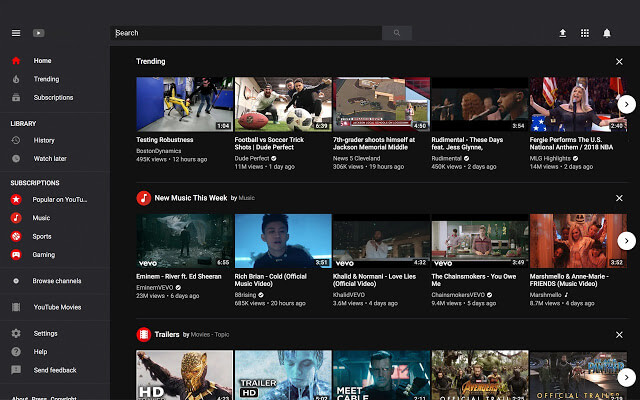The height and width of the screenshot is (400, 640).
Task: Click the music note icon beside New Music This Week
Action: (x=144, y=198)
